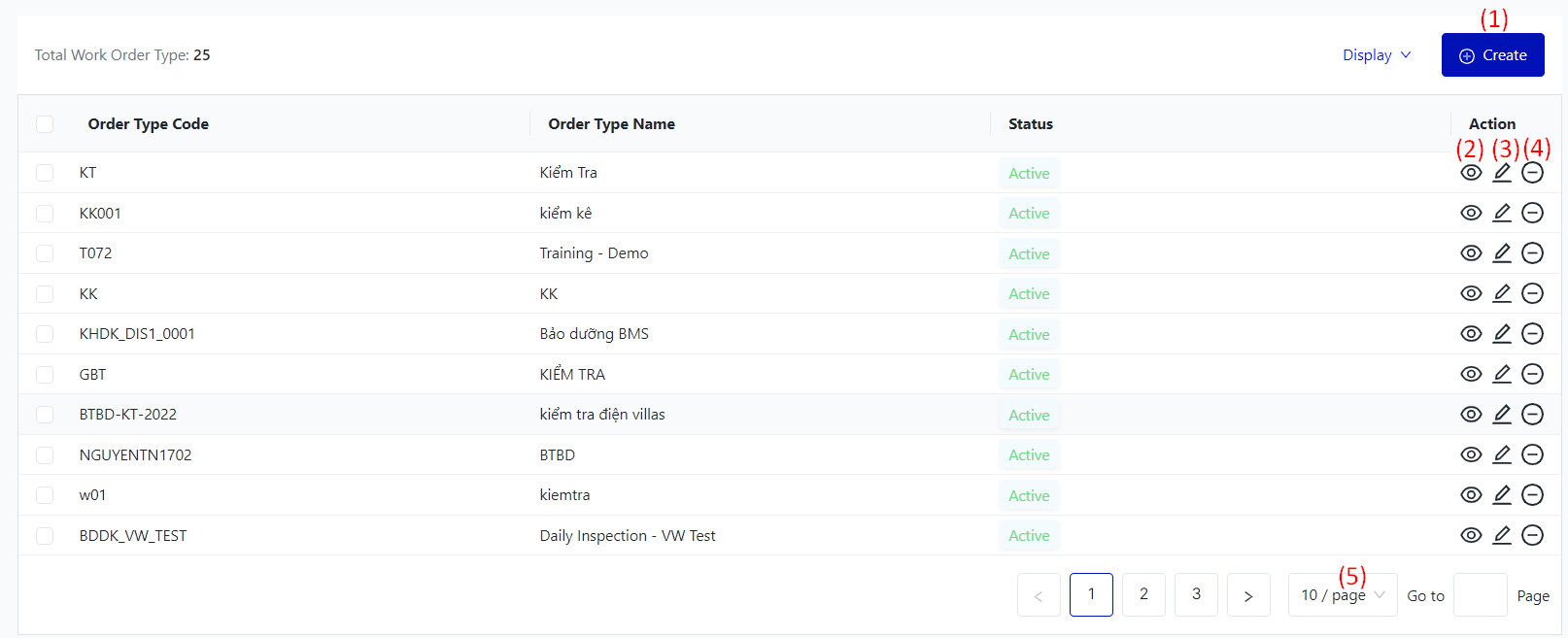Check the GBT row checkbox

(x=45, y=375)
